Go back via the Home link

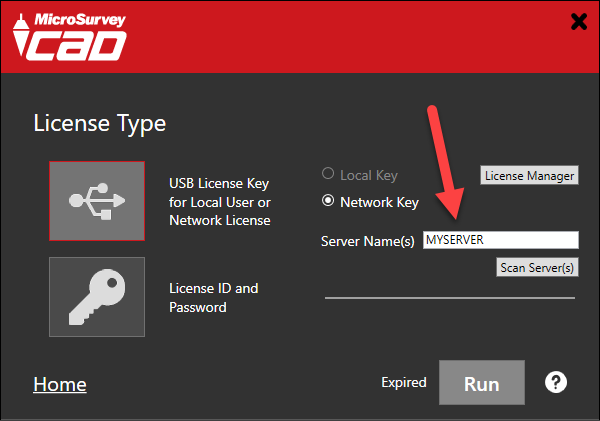point(60,384)
